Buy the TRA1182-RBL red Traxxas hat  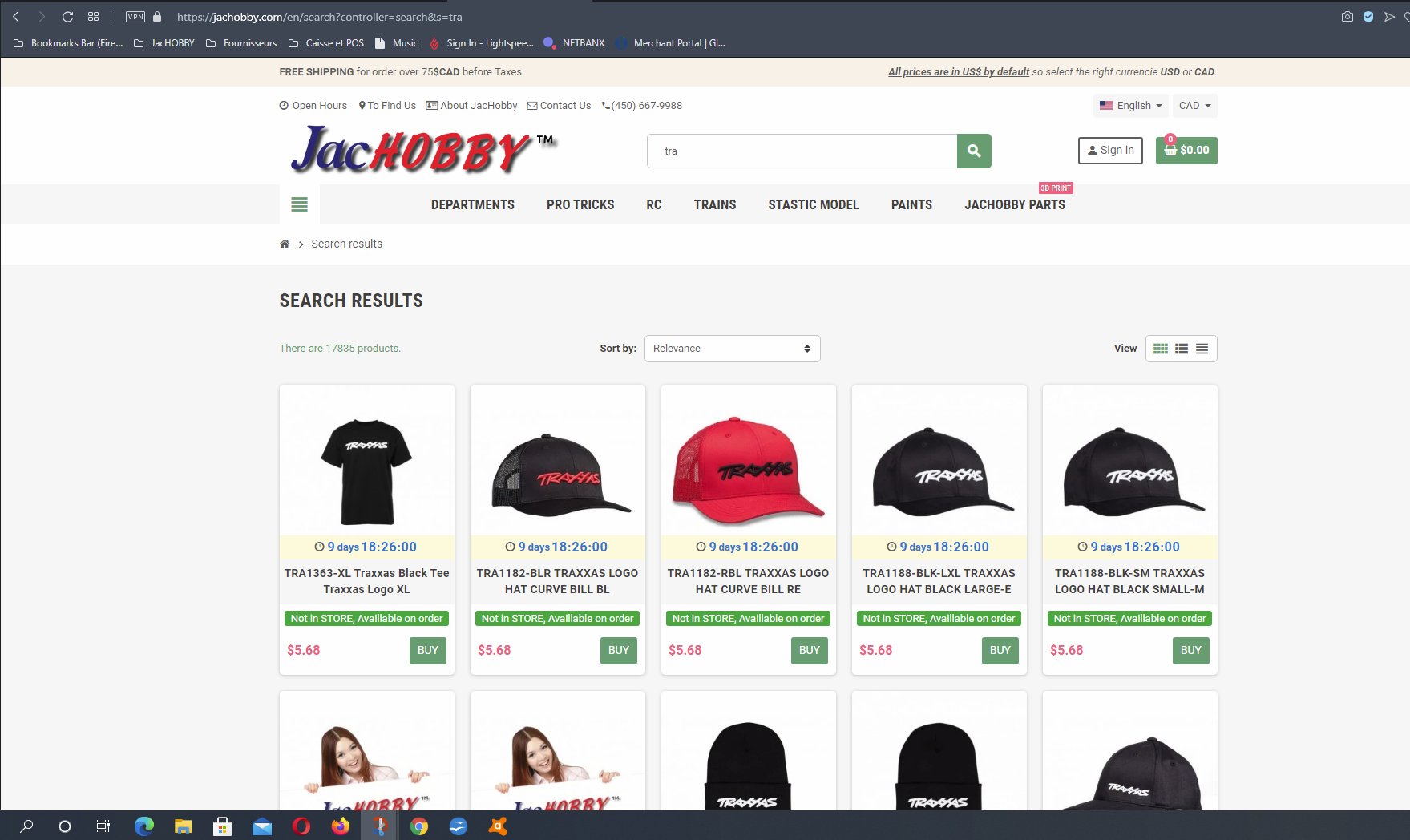(810, 651)
